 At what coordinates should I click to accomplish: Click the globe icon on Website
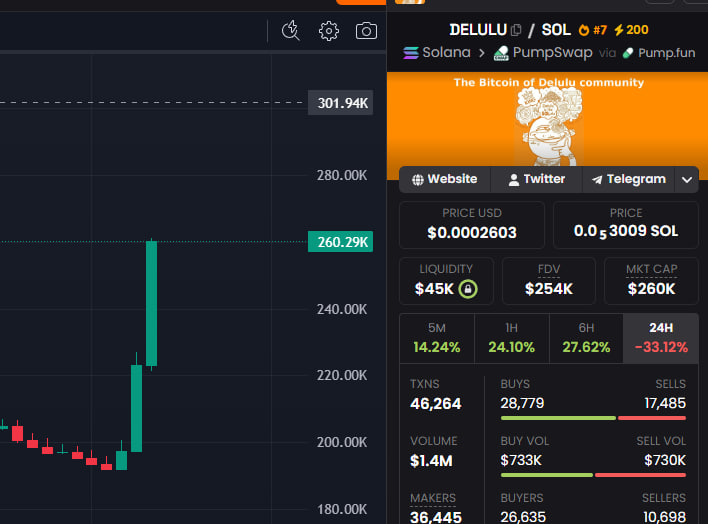click(418, 180)
